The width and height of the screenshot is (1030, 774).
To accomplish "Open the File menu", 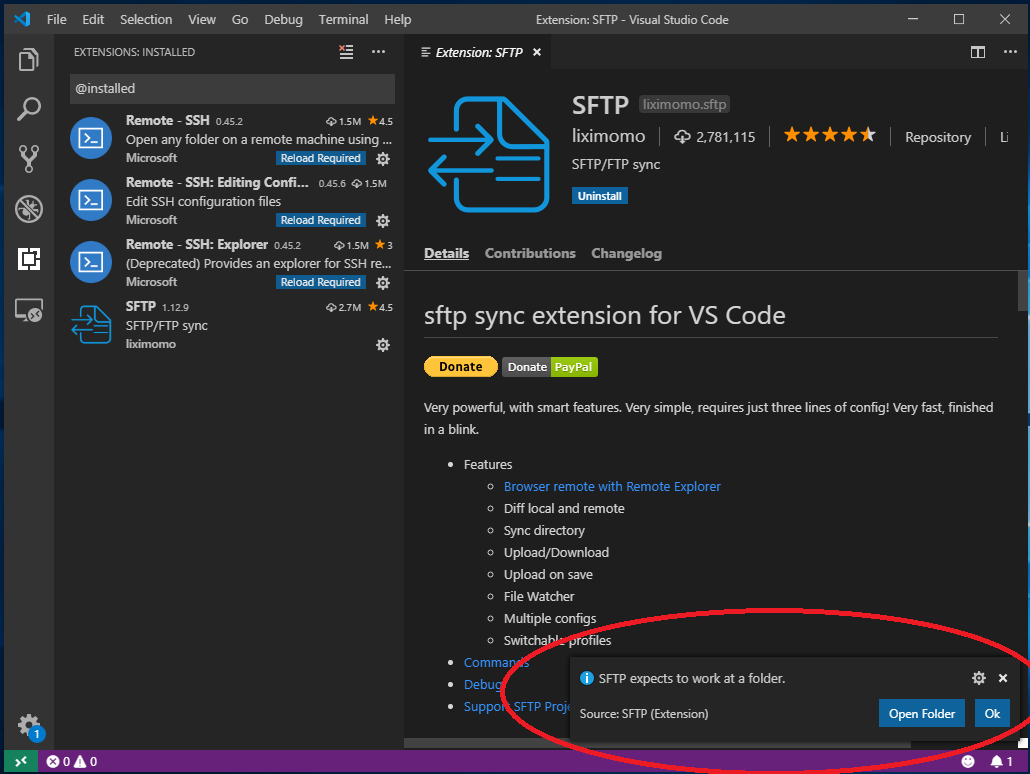I will (56, 20).
